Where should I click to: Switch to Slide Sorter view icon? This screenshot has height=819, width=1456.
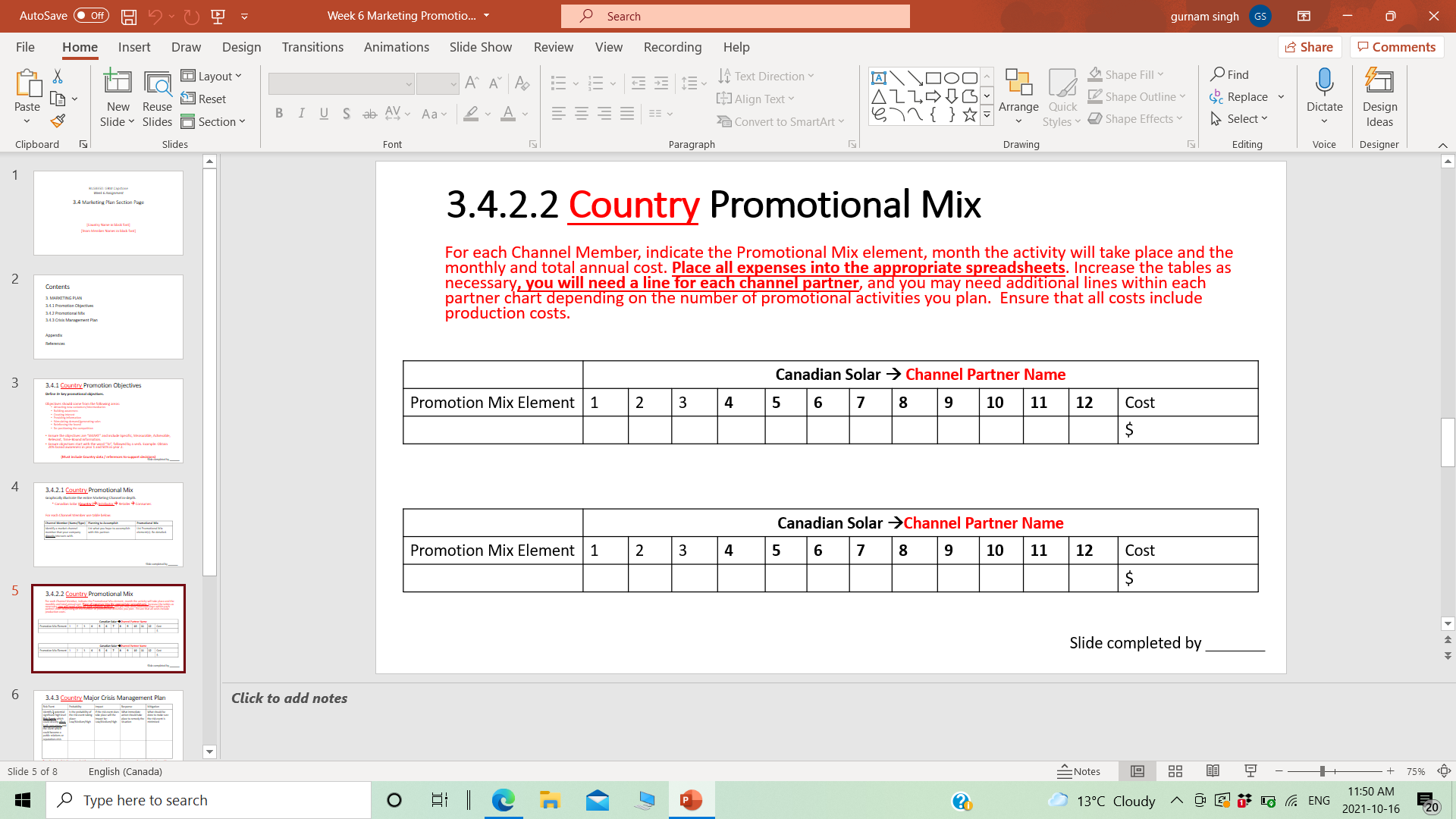(1175, 771)
